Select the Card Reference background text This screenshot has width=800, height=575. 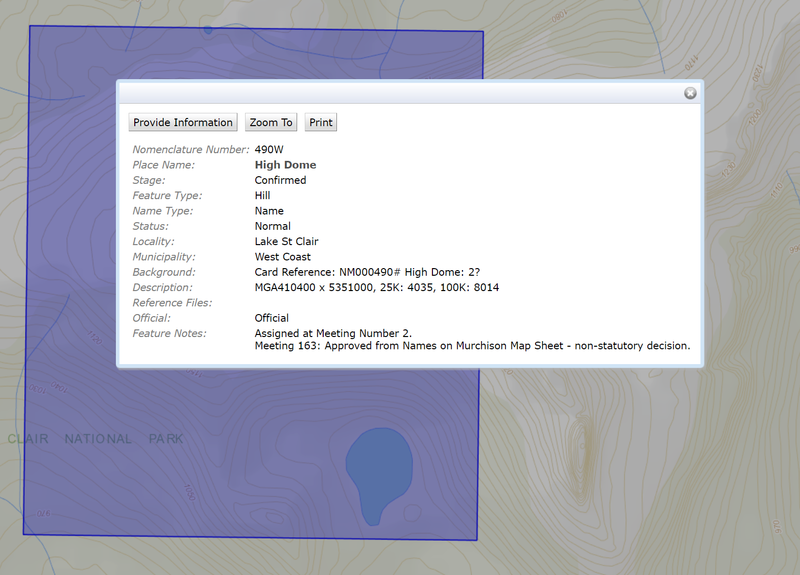click(367, 272)
